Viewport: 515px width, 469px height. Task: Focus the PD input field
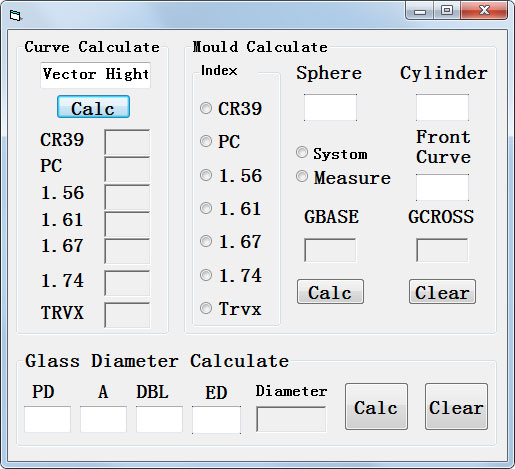pyautogui.click(x=47, y=419)
